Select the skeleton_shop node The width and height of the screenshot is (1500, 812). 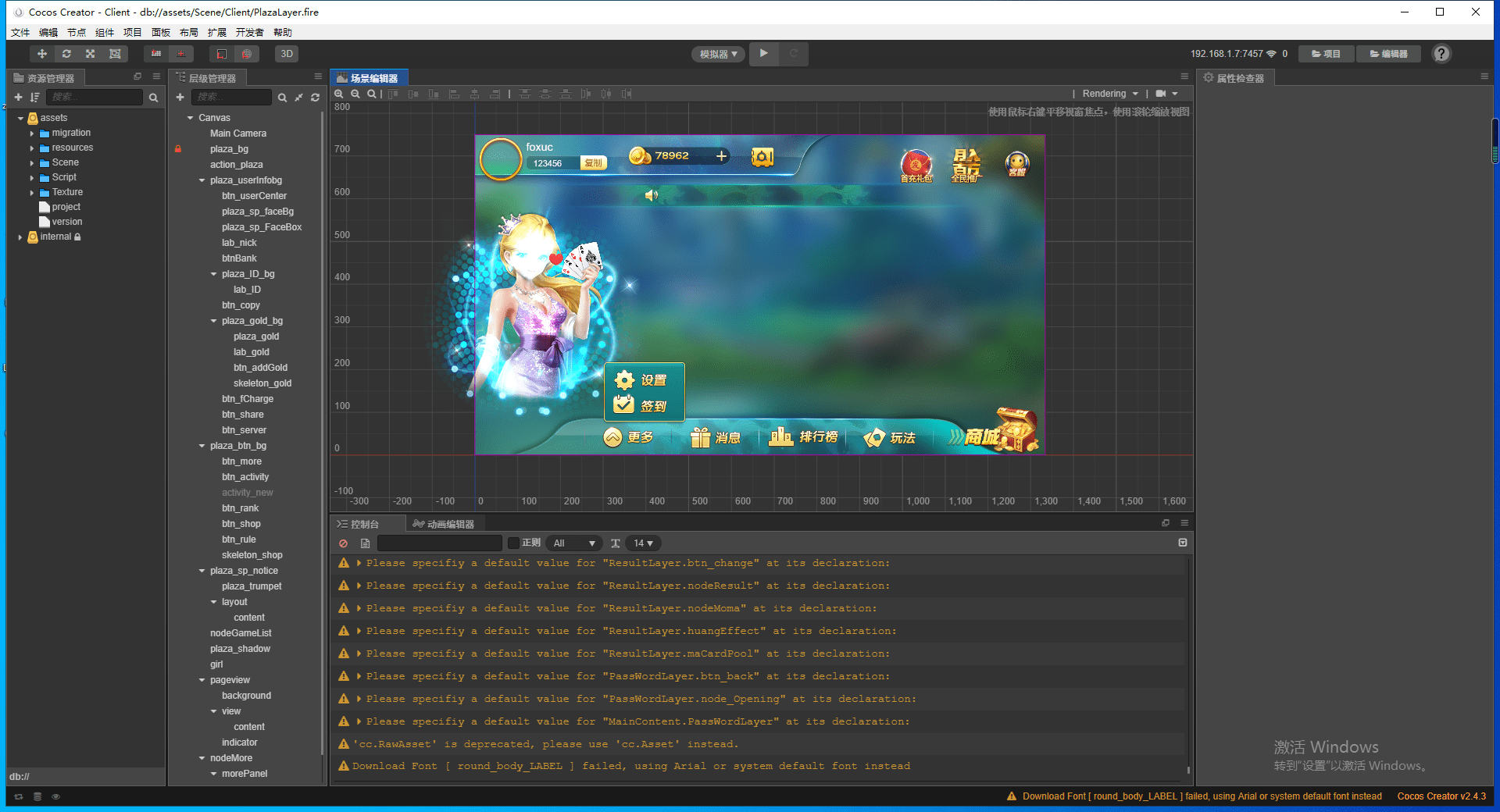(x=252, y=555)
